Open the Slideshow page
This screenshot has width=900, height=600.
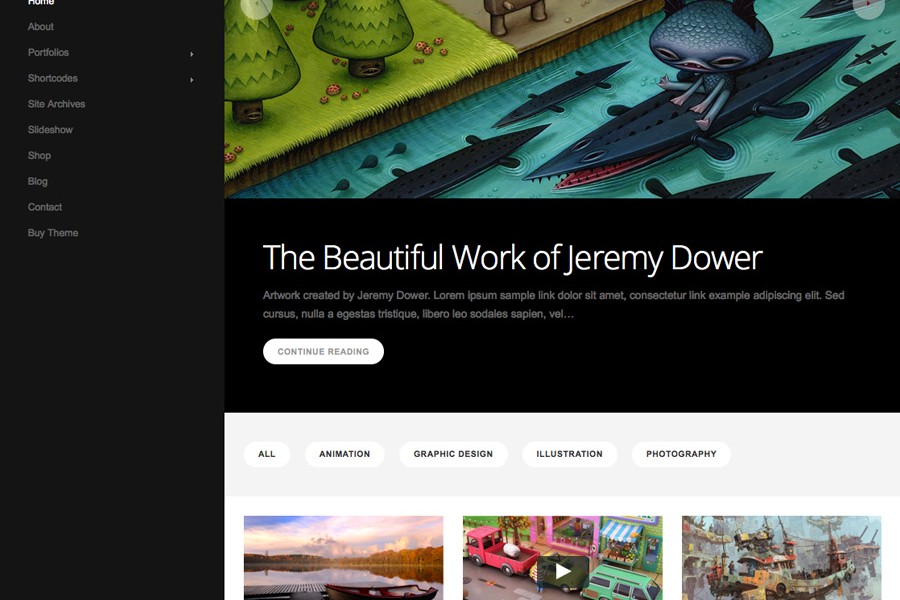[x=50, y=130]
